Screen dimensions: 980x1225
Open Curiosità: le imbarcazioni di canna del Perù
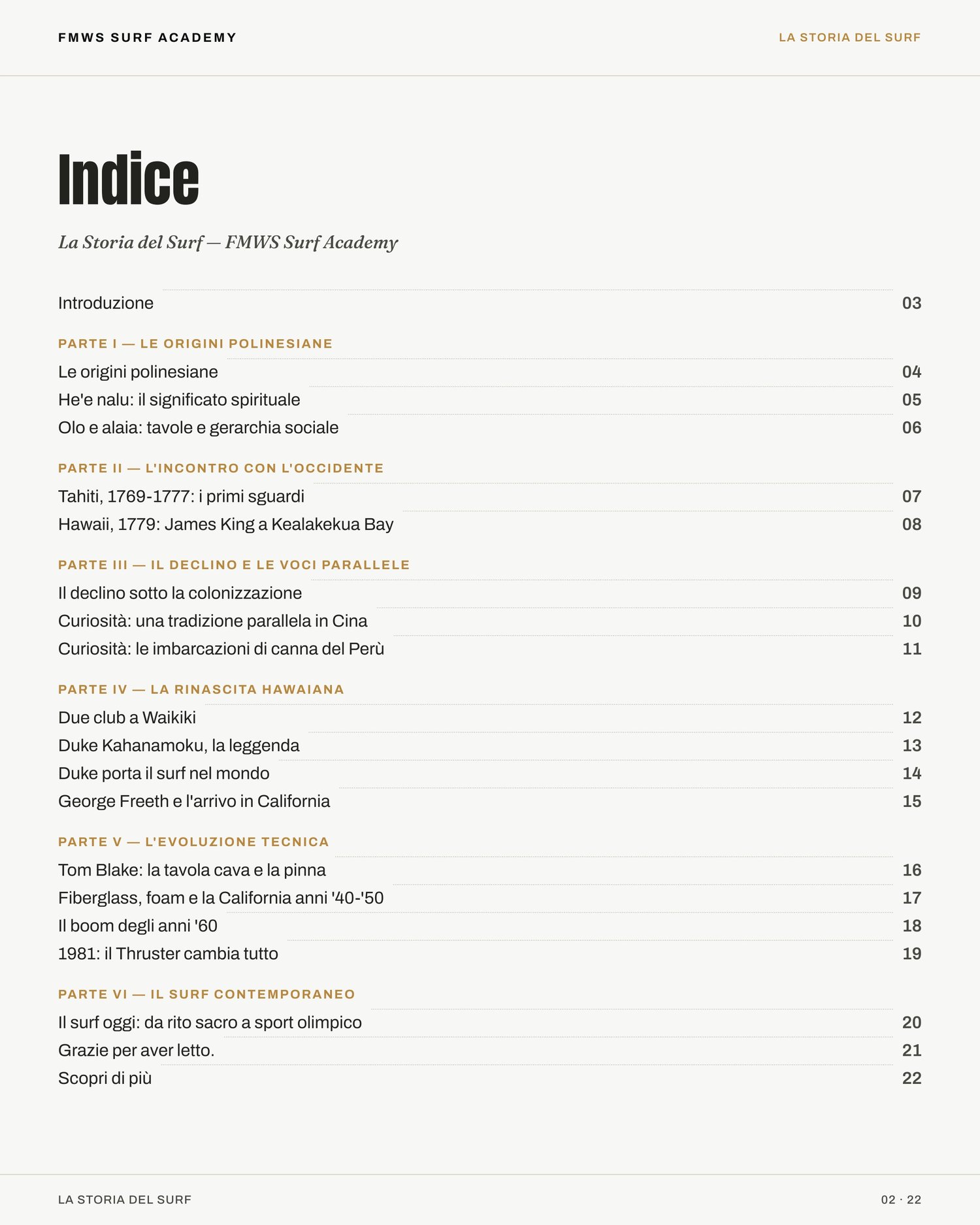pyautogui.click(x=489, y=649)
